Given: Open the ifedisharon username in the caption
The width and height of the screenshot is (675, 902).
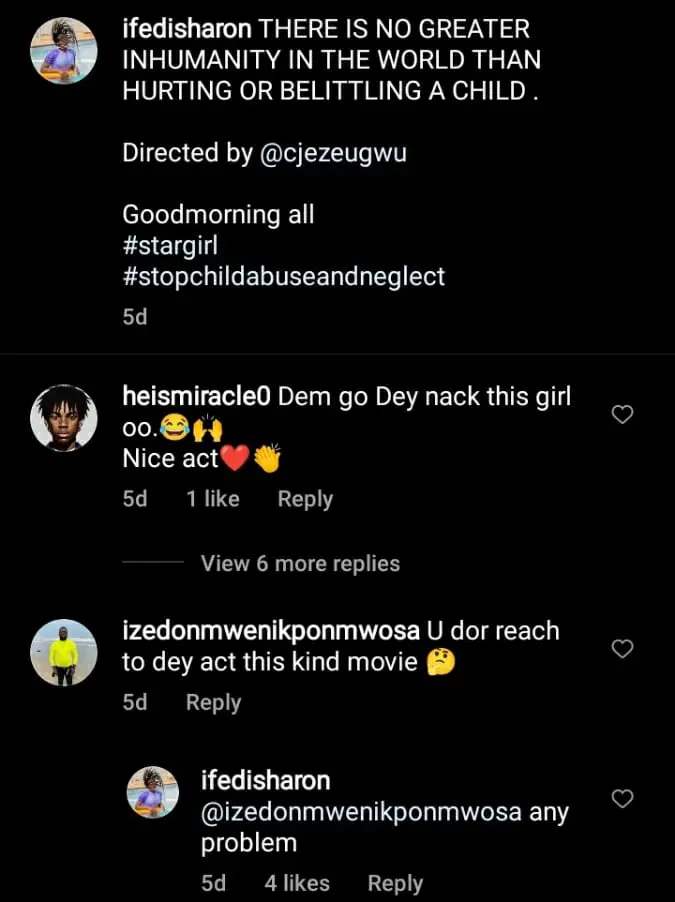Looking at the screenshot, I should coord(186,30).
